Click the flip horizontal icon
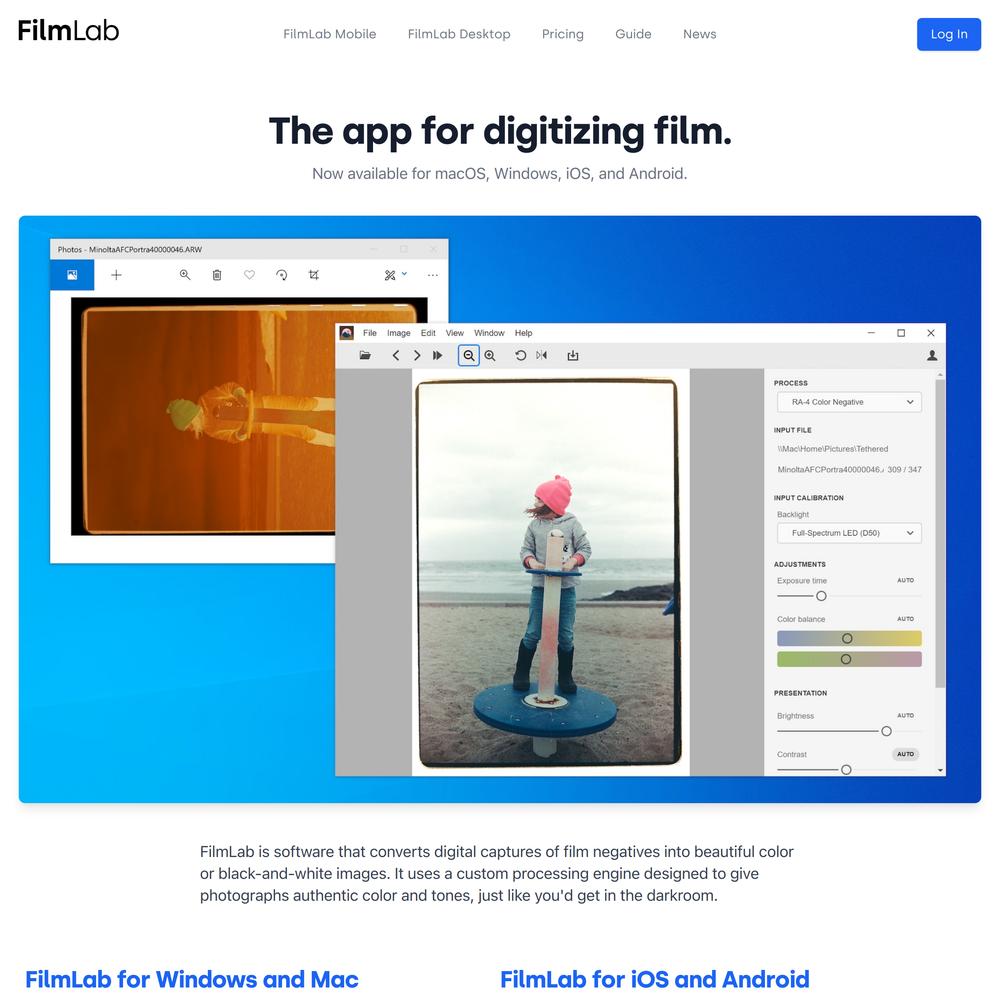The height and width of the screenshot is (1000, 1000). 541,355
